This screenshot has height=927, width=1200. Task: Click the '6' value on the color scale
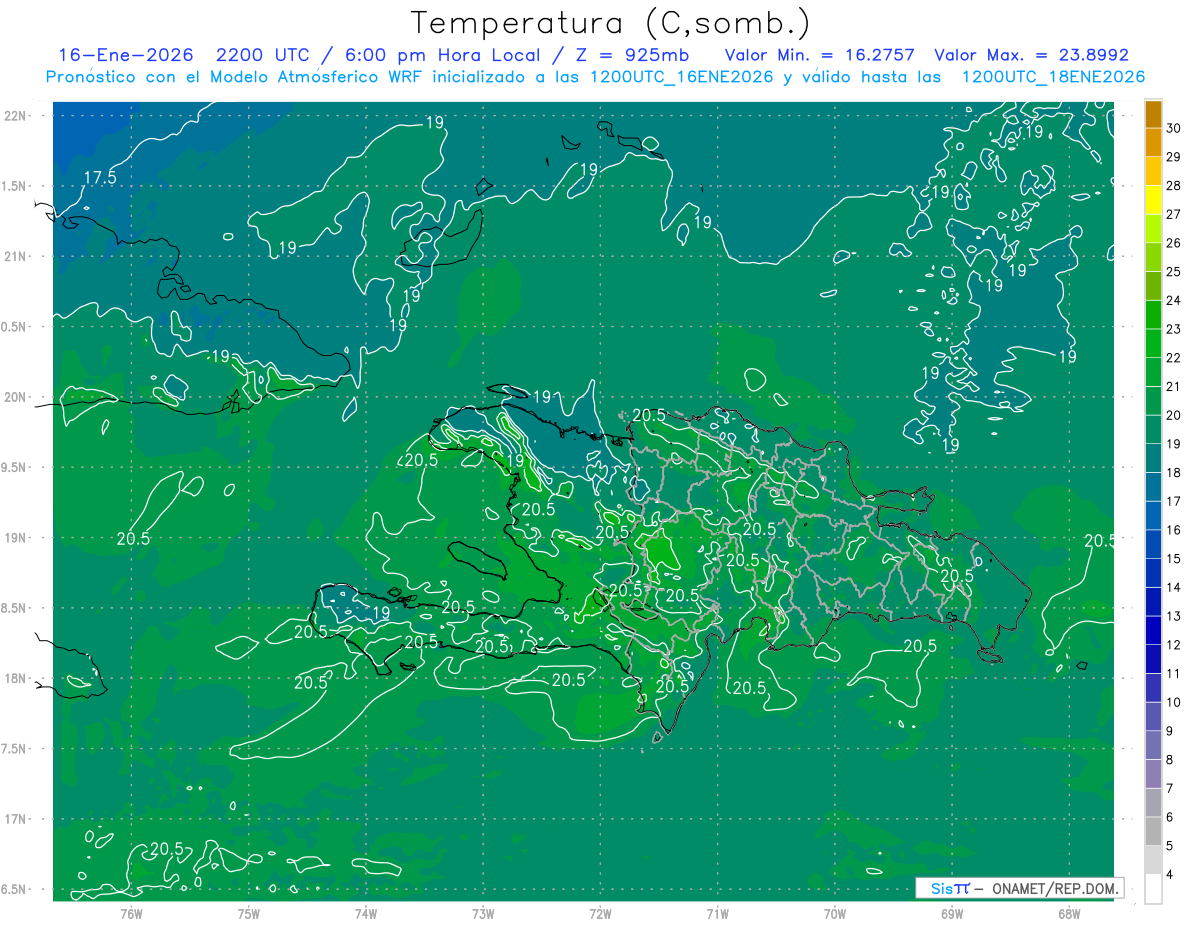[x=1171, y=817]
